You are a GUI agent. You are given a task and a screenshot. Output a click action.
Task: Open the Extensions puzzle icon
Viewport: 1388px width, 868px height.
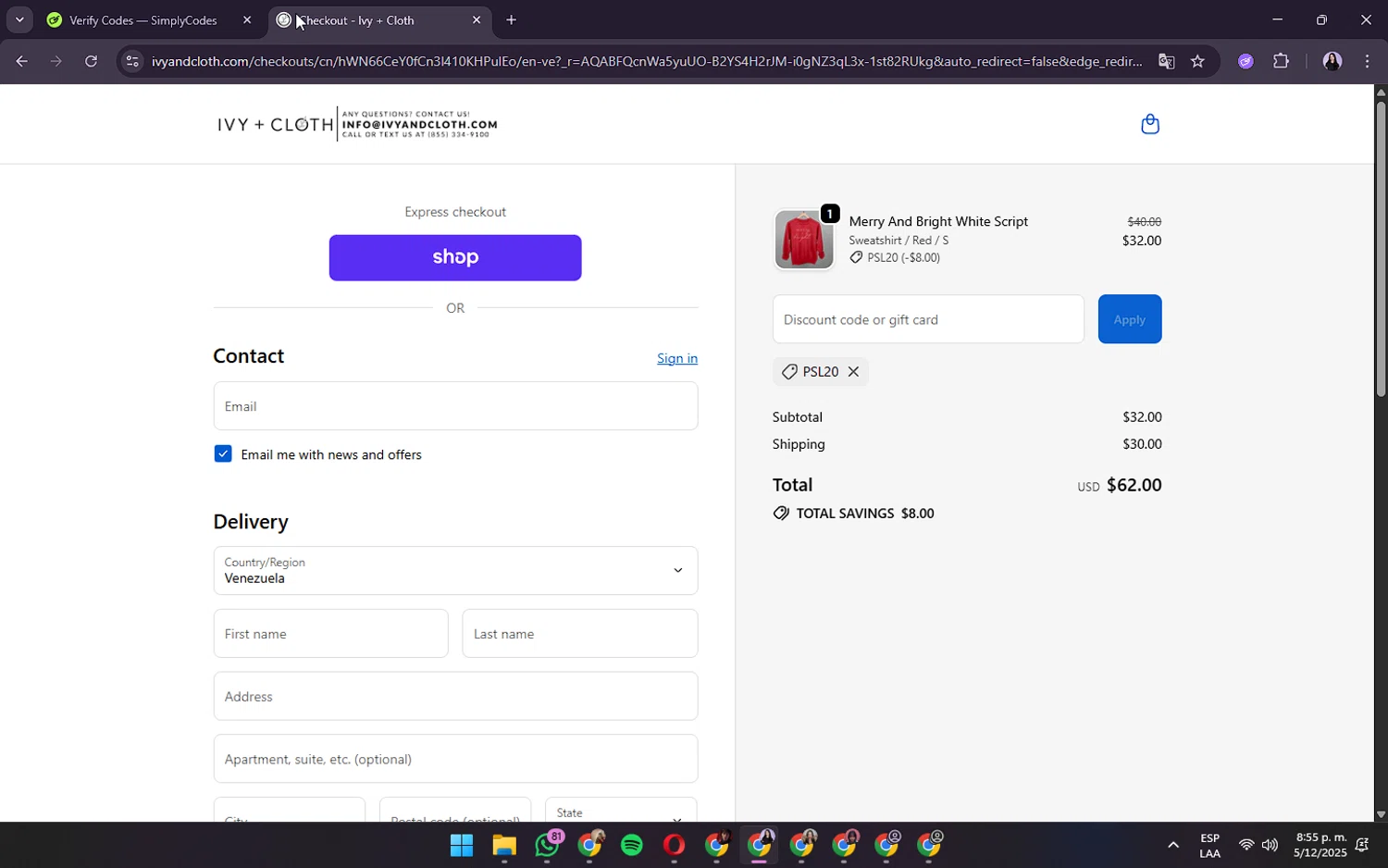tap(1281, 61)
